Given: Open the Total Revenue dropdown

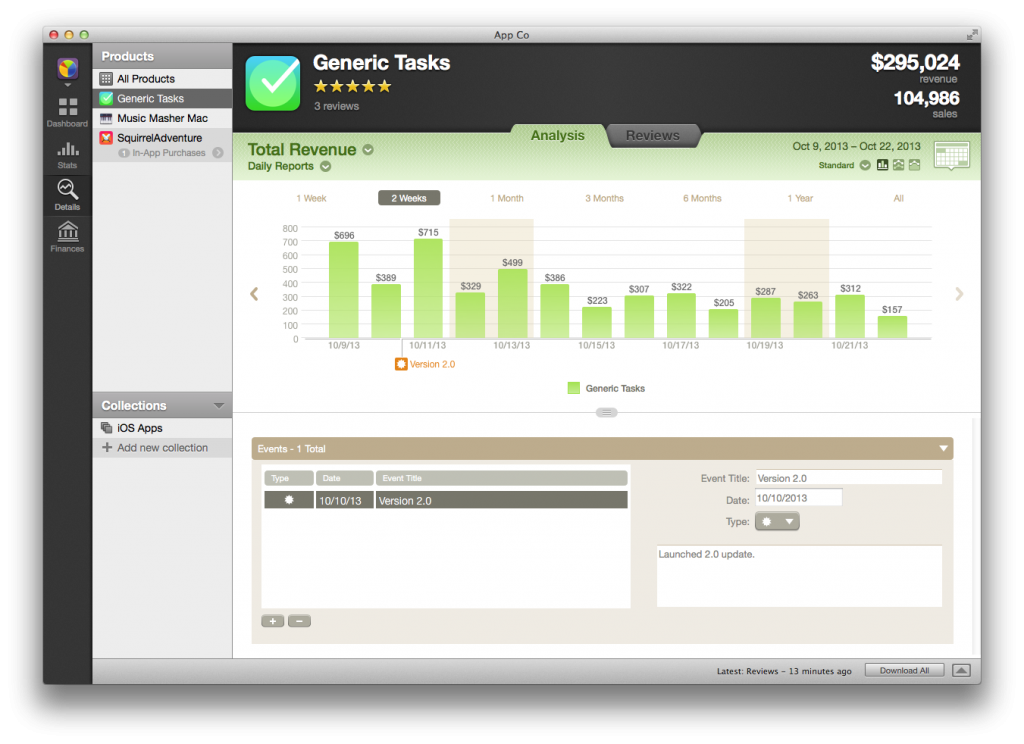Looking at the screenshot, I should pos(368,150).
